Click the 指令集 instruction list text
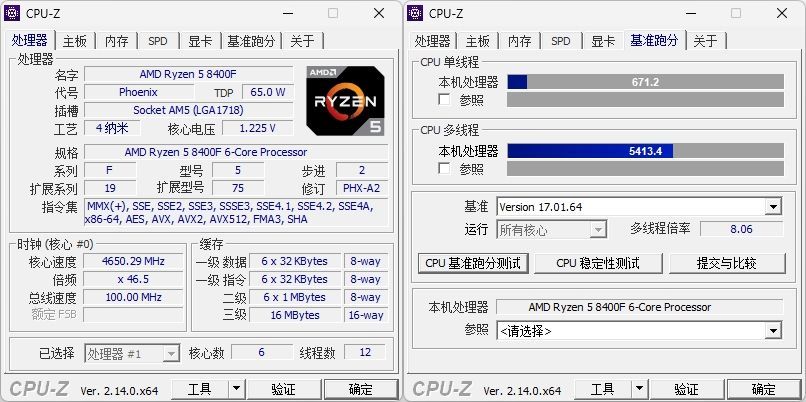Image resolution: width=806 pixels, height=402 pixels. coord(236,213)
